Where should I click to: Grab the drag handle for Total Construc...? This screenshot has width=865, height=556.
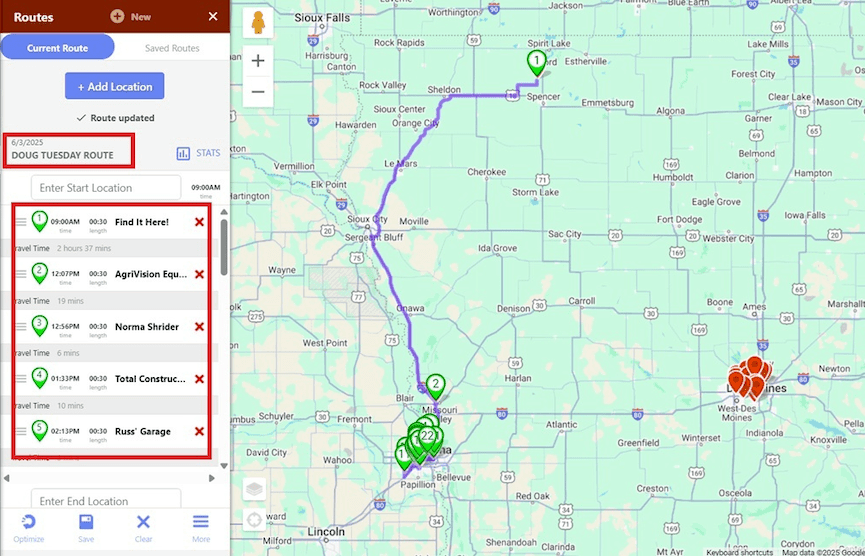pos(21,379)
